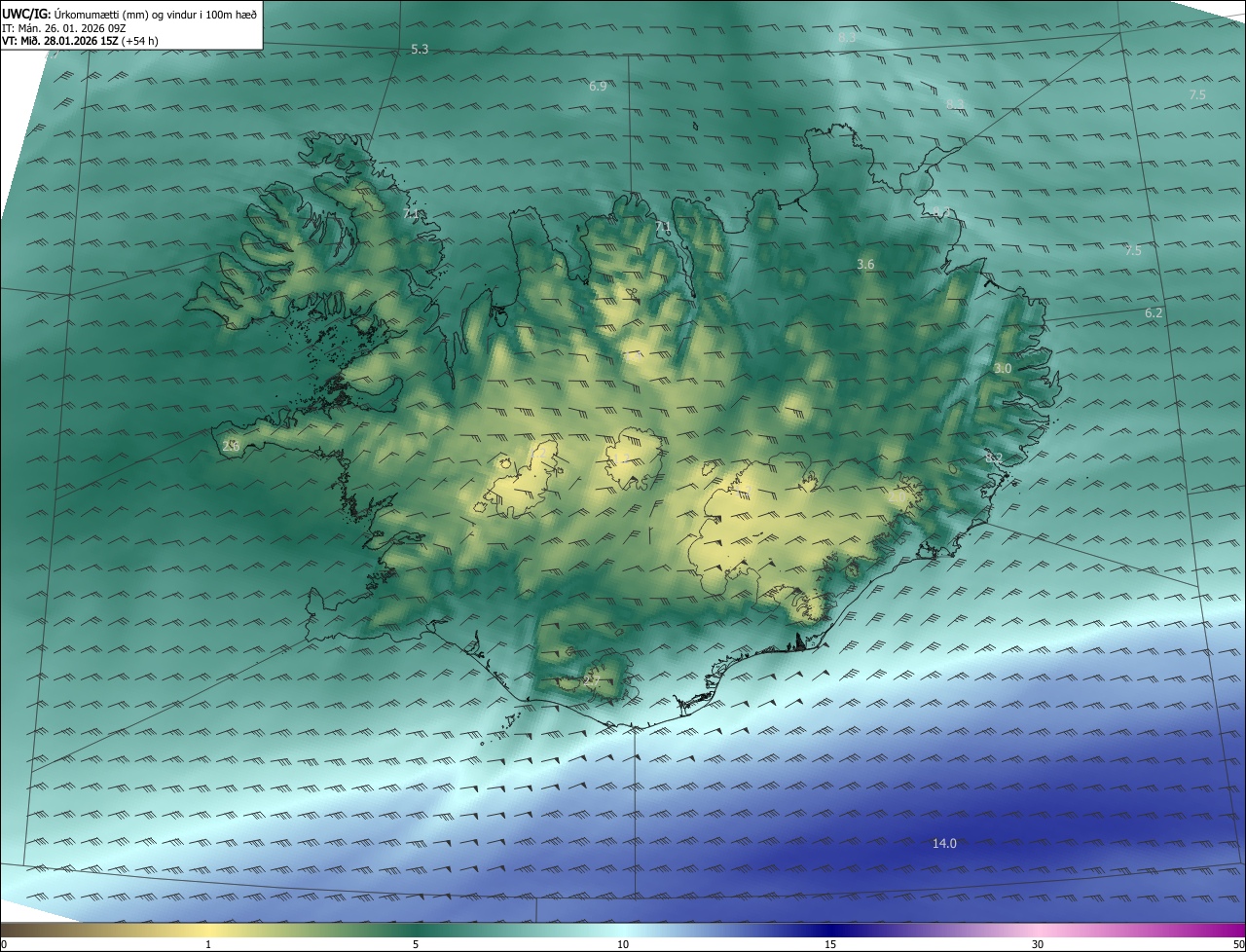The image size is (1246, 952).
Task: Click the colorbar tick label 10
Action: tap(623, 944)
